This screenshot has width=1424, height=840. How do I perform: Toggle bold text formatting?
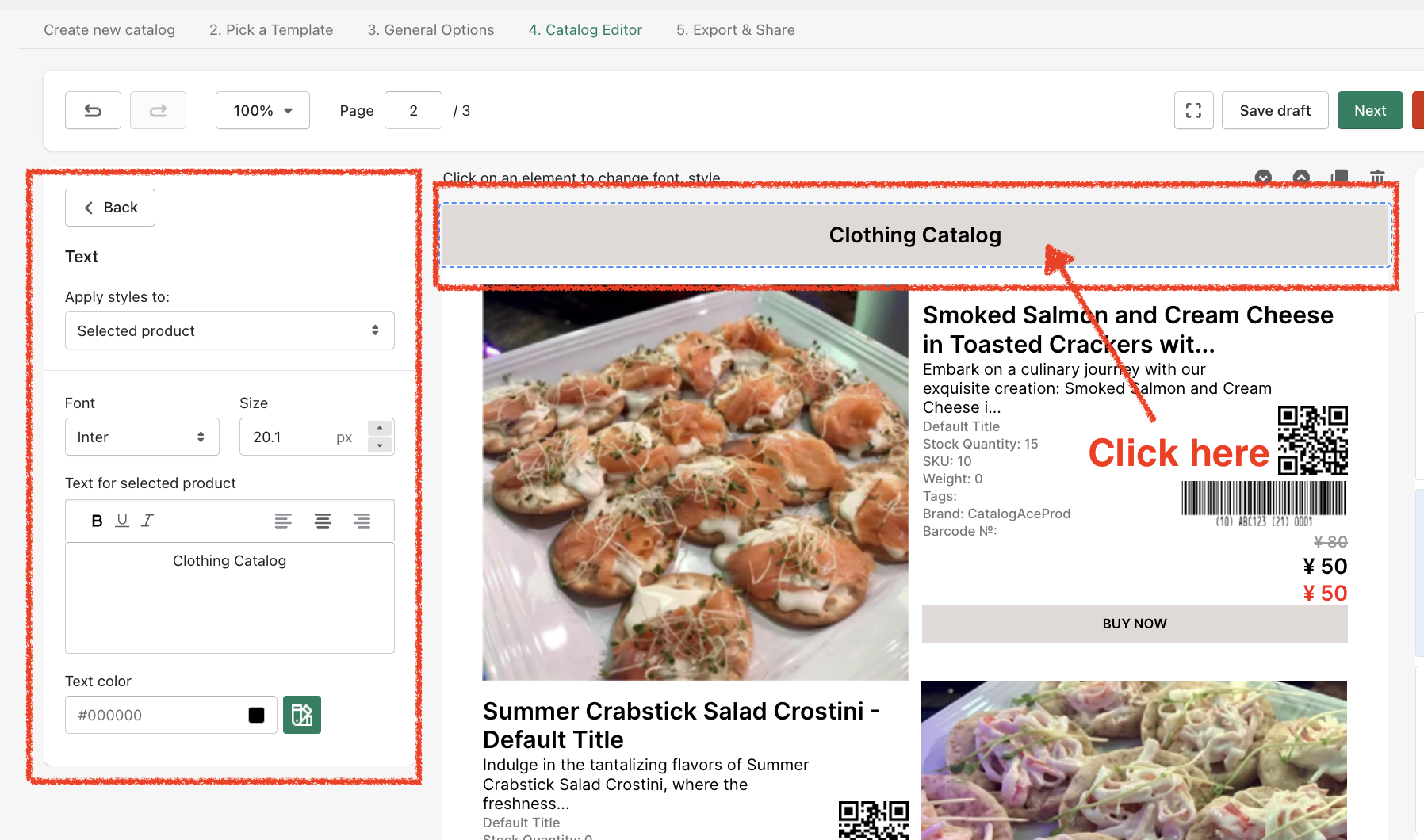[x=97, y=521]
